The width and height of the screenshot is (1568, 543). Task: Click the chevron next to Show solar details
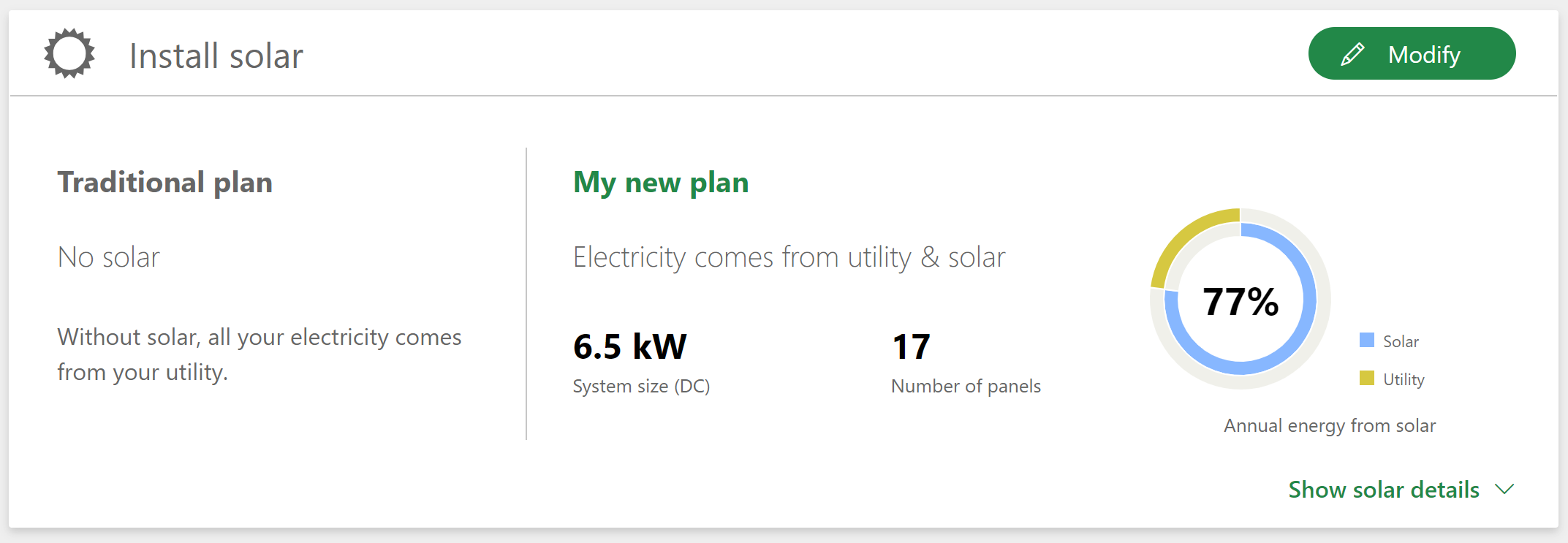click(1504, 489)
